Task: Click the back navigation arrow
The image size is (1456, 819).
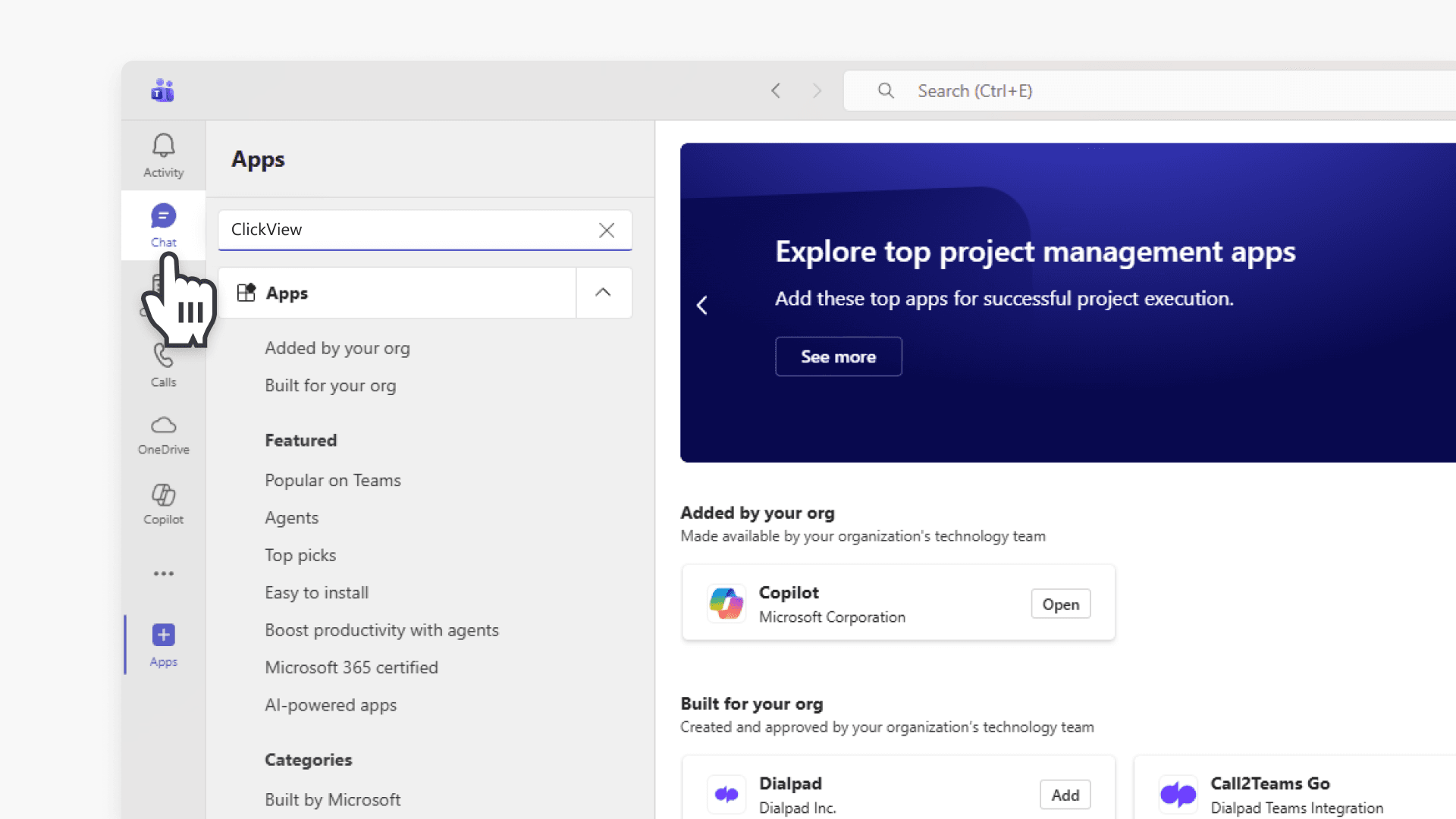Action: coord(776,91)
